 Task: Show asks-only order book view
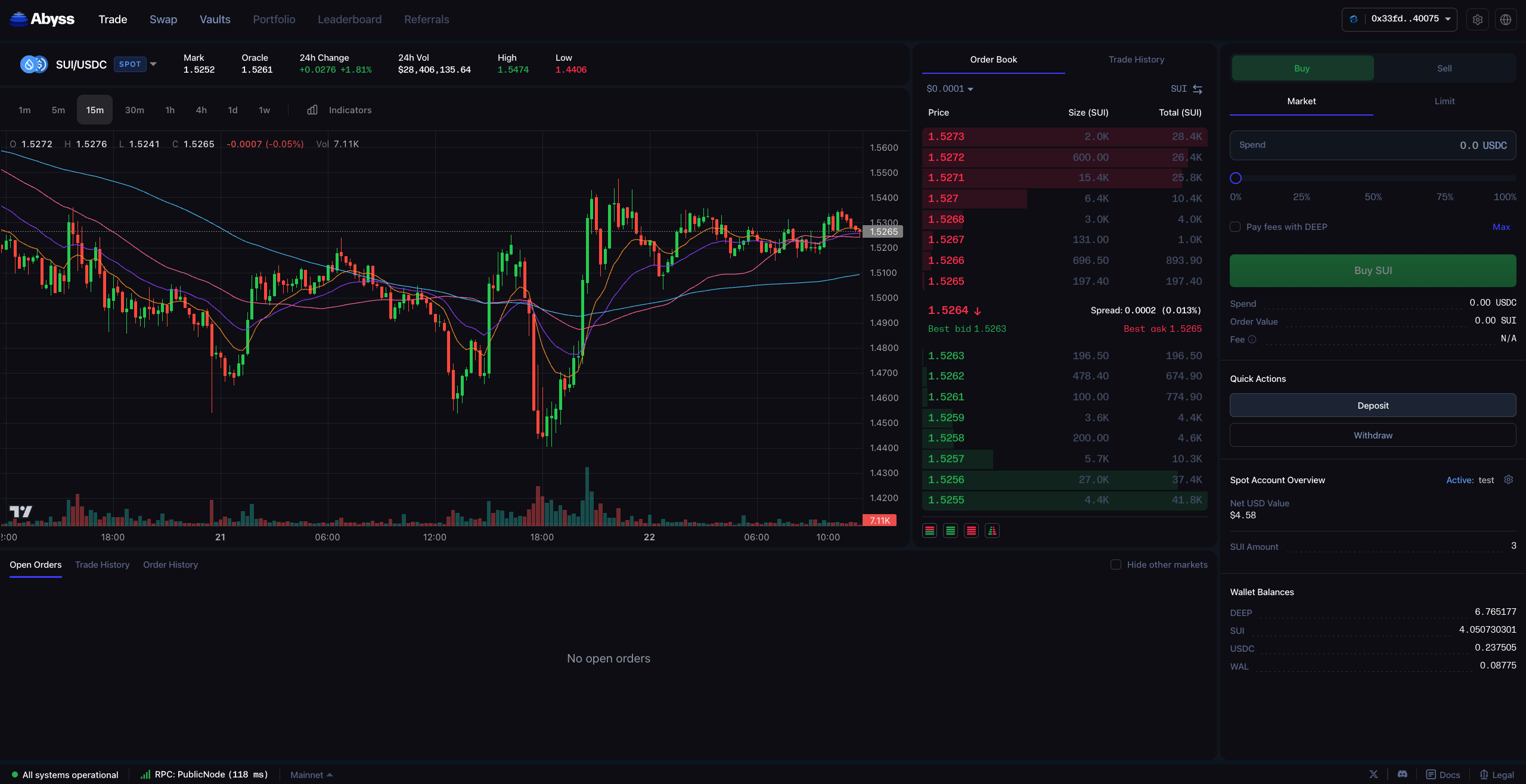[972, 531]
